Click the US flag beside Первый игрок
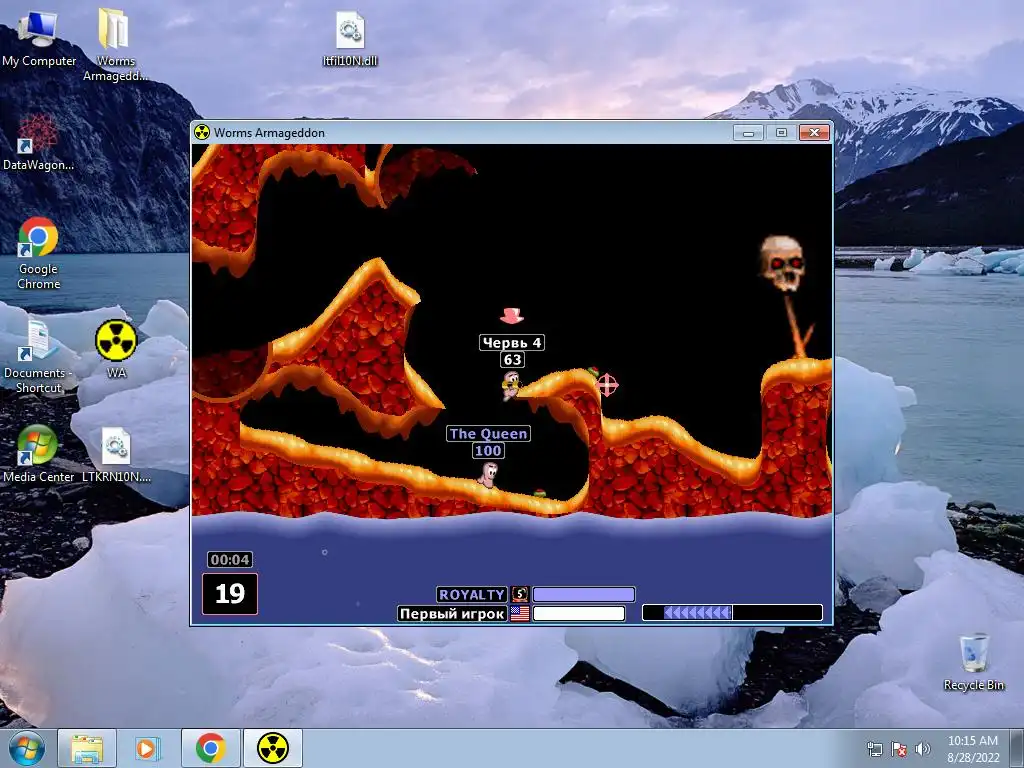 520,613
